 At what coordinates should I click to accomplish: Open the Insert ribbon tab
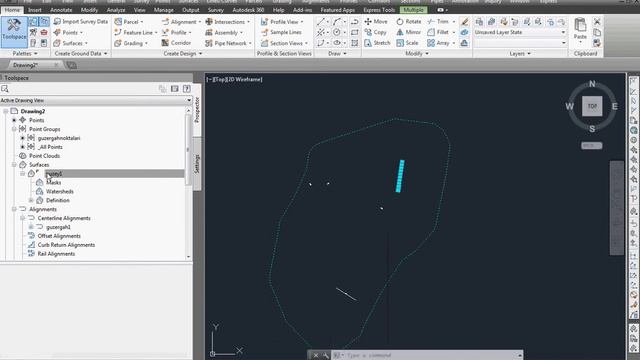click(x=35, y=10)
